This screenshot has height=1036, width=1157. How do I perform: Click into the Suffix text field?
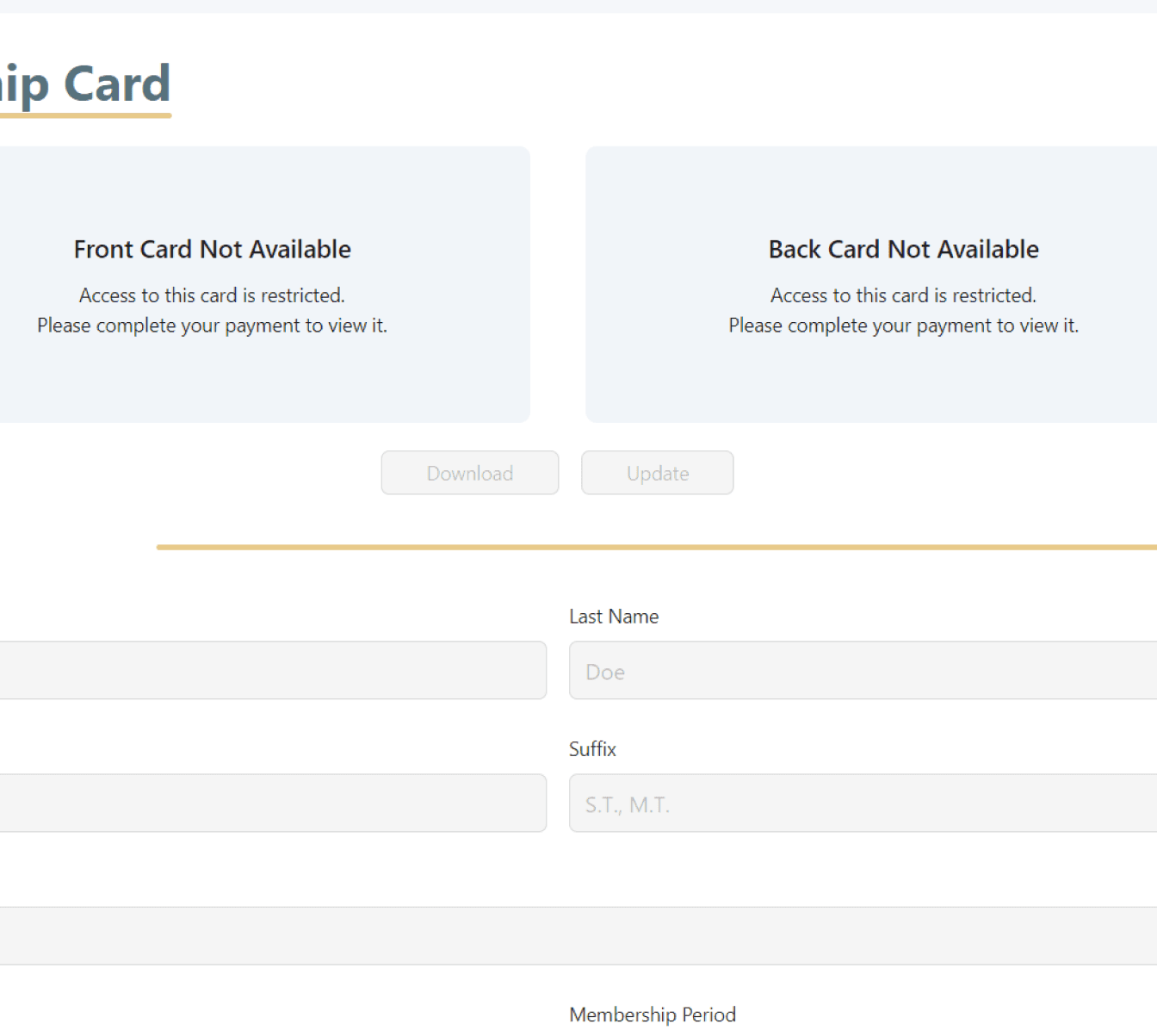[x=861, y=803]
